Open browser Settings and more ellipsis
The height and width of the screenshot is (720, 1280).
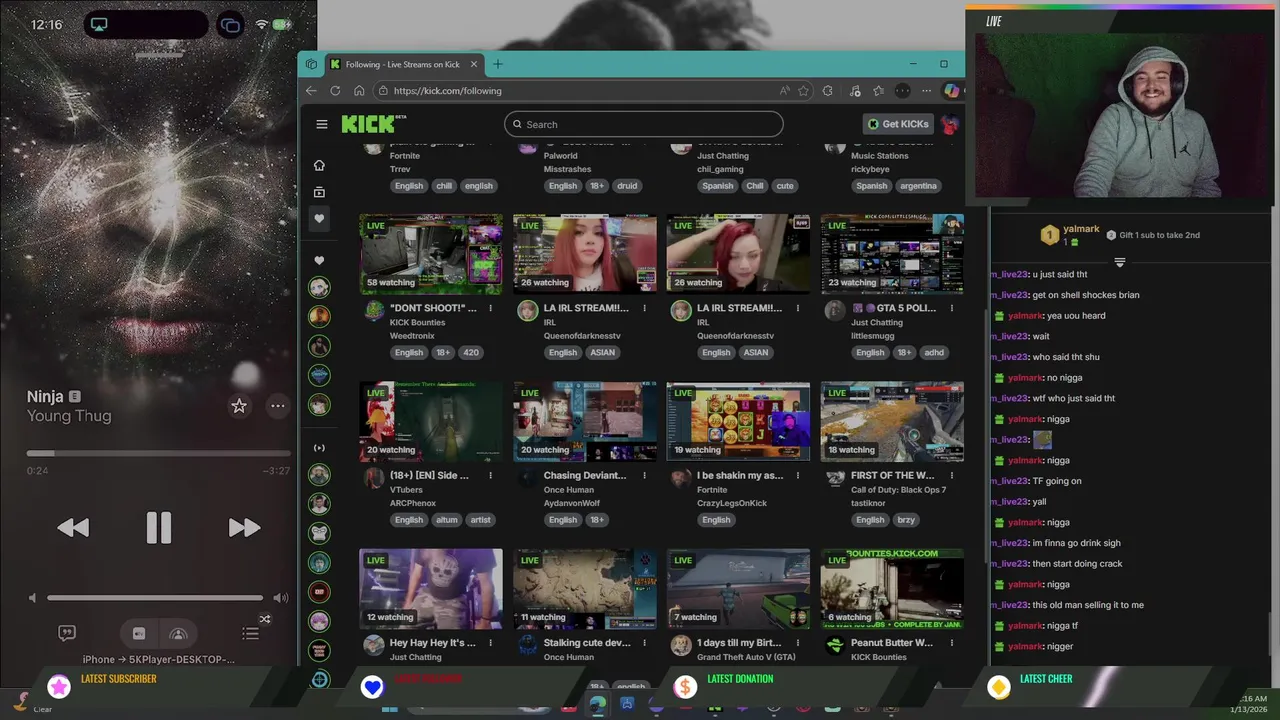click(x=927, y=91)
